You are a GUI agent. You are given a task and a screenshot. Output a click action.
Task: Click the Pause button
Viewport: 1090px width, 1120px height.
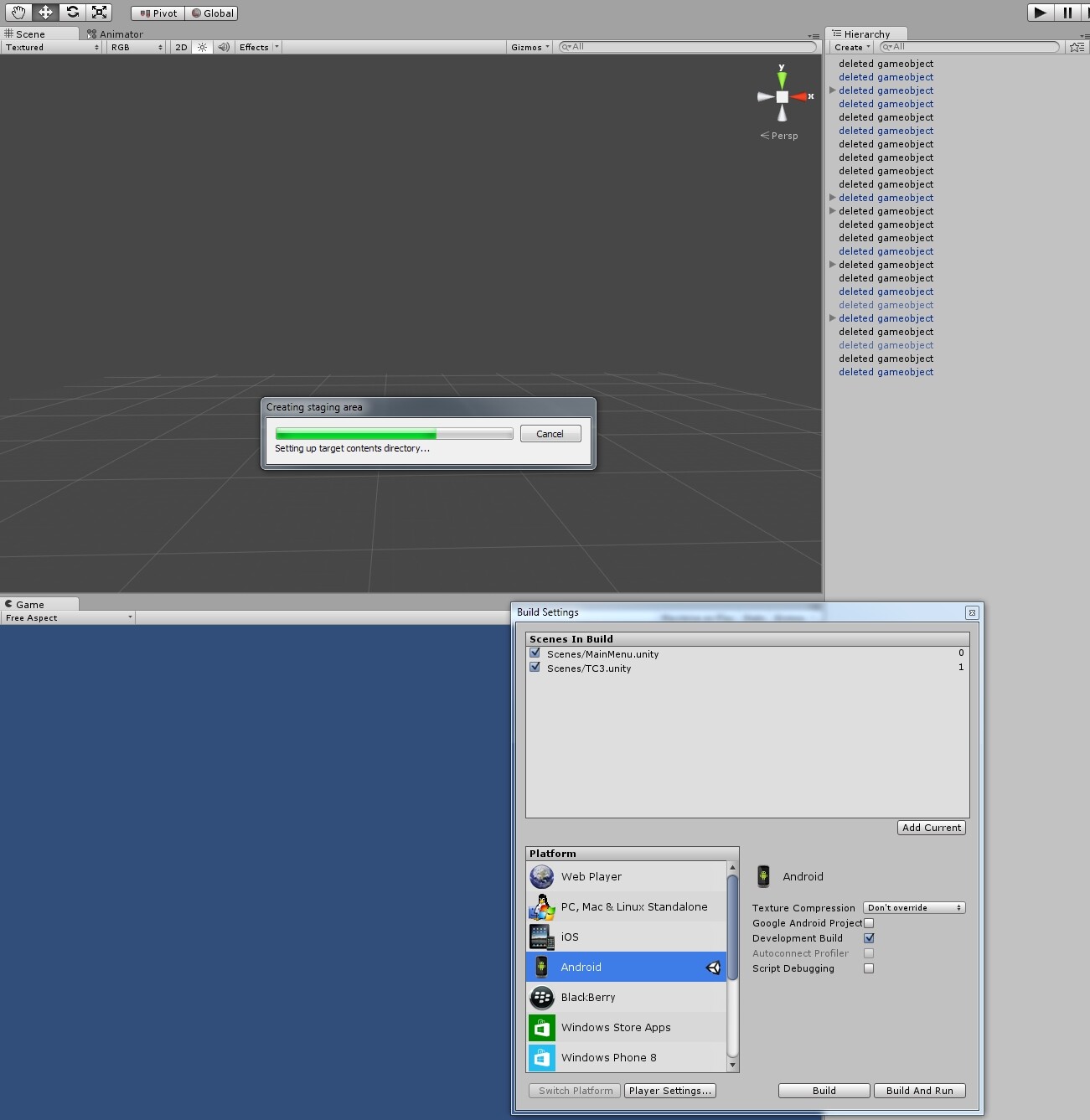(x=1067, y=13)
